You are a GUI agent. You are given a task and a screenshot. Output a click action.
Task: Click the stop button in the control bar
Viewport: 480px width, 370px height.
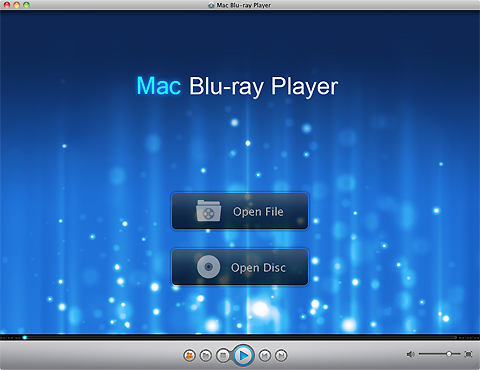point(223,356)
